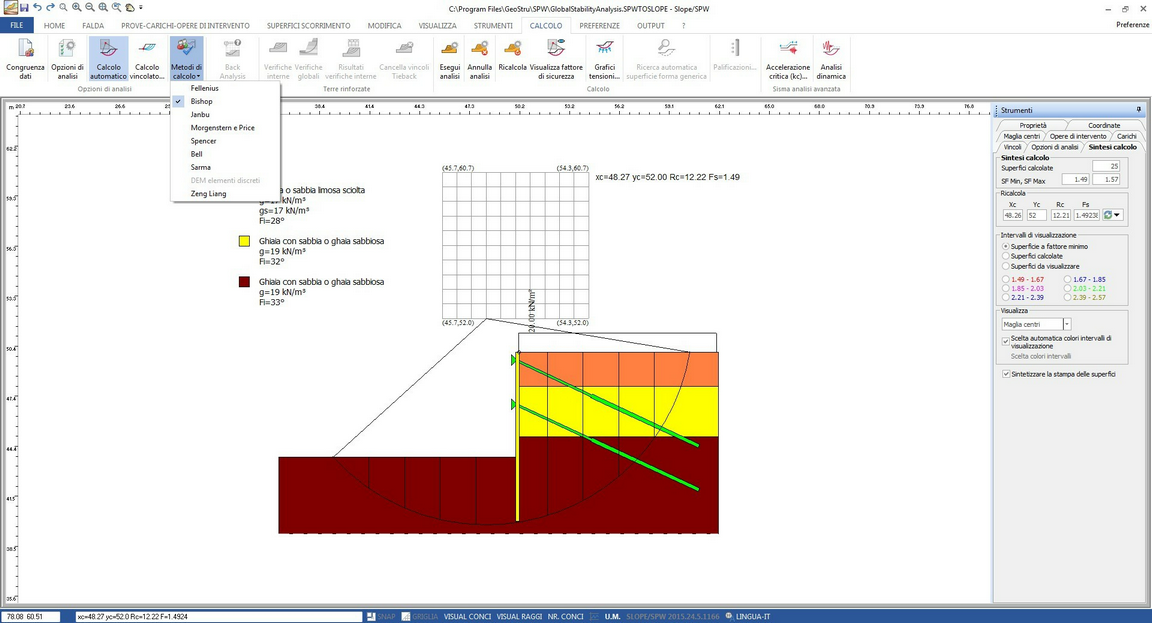Expand quick access toolbar customize arrow
The height and width of the screenshot is (623, 1152).
141,7
